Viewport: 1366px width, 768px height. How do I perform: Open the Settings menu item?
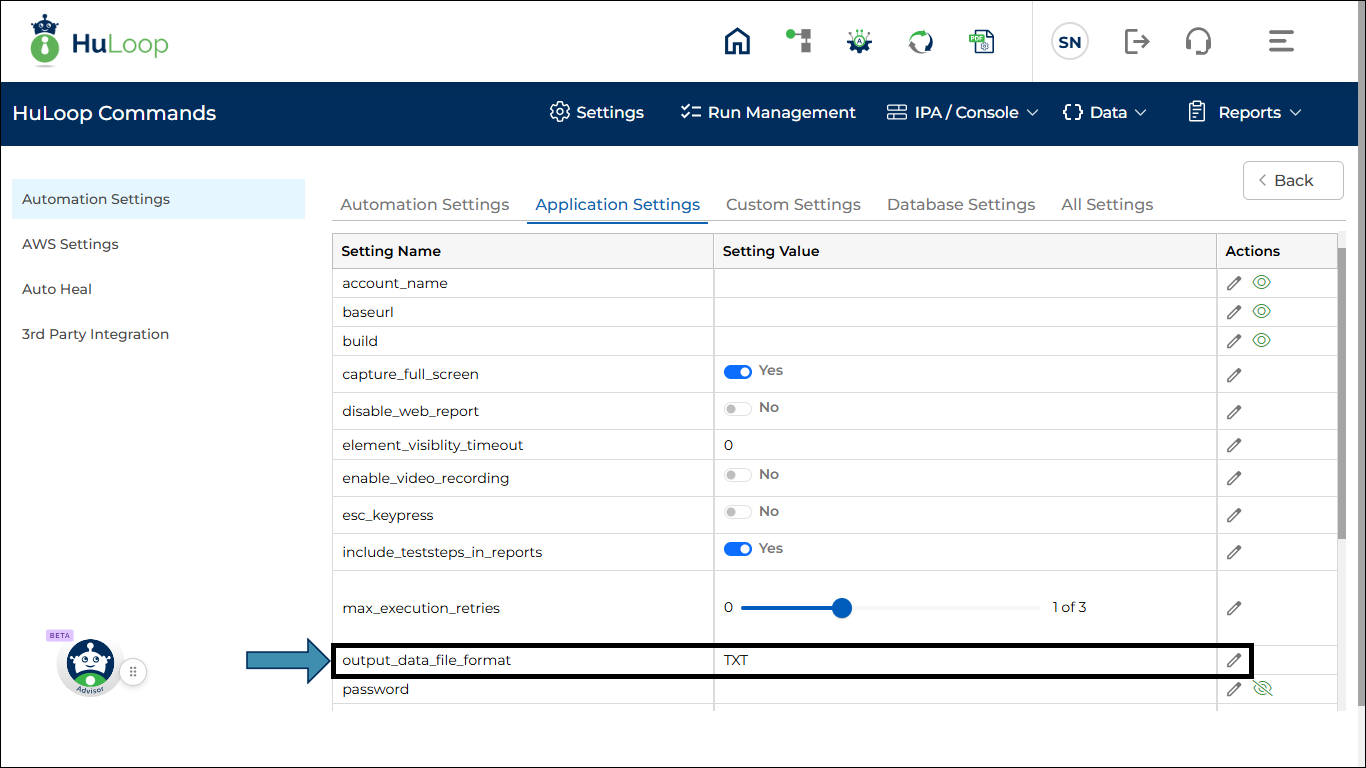coord(597,113)
